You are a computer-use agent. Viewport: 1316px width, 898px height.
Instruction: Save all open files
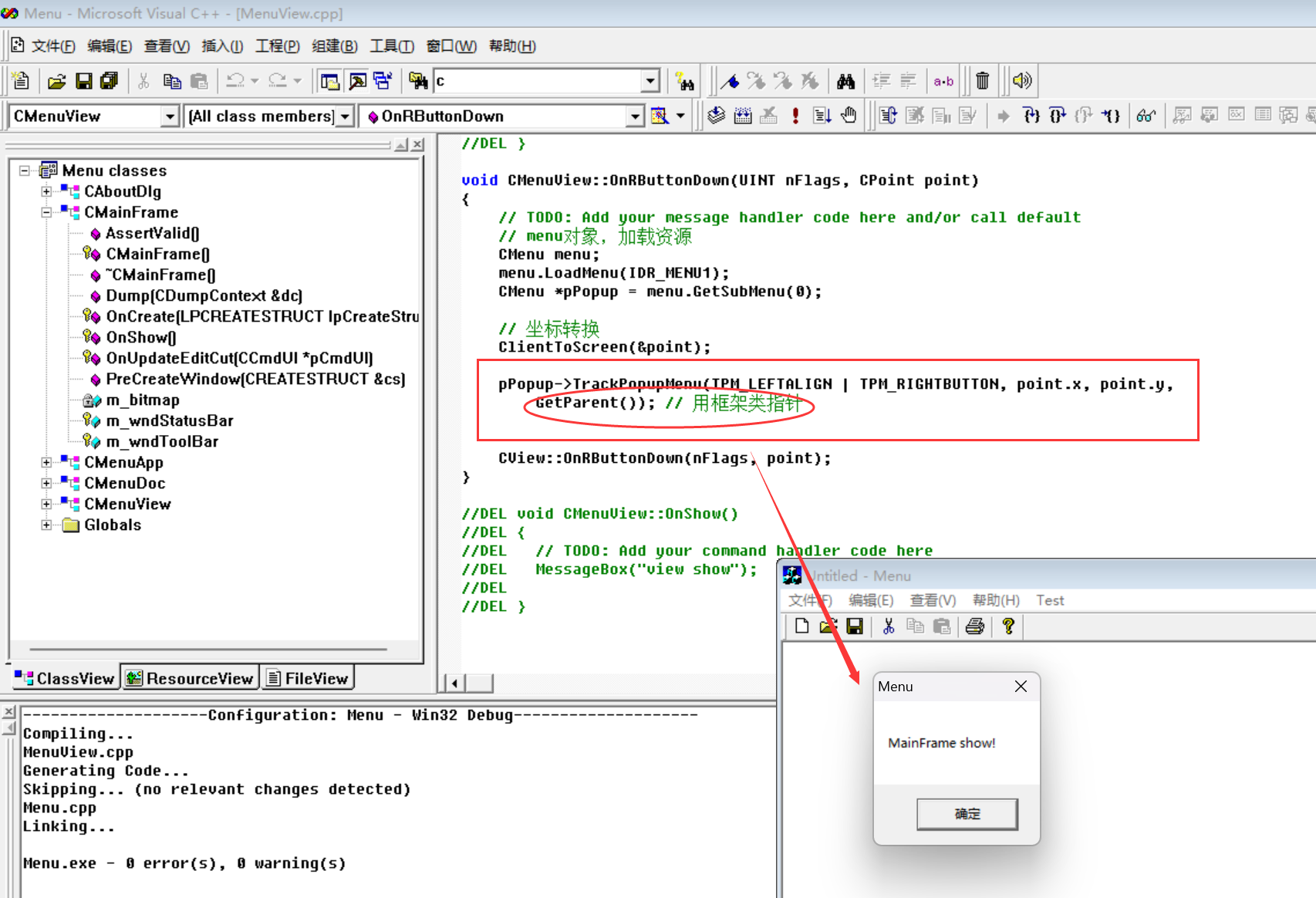109,80
